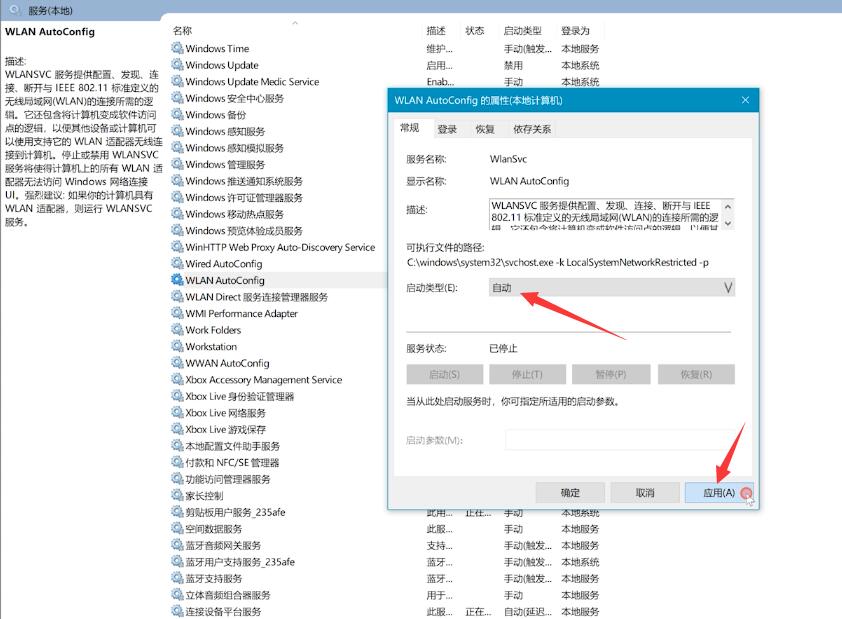Close the WLAN AutoConfig properties dialog

[x=745, y=100]
